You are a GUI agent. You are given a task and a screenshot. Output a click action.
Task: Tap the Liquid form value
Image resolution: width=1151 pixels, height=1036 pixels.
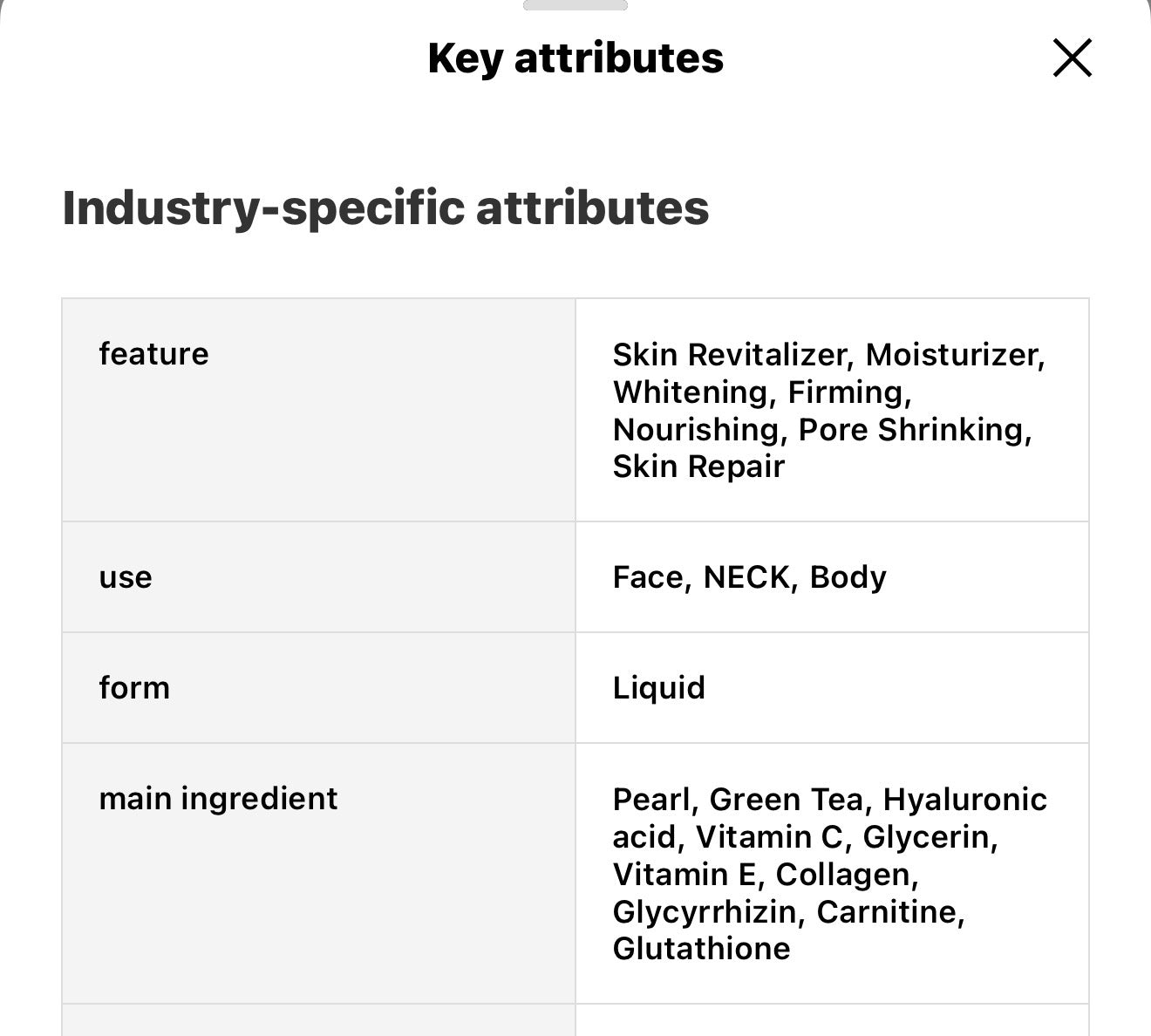tap(658, 688)
